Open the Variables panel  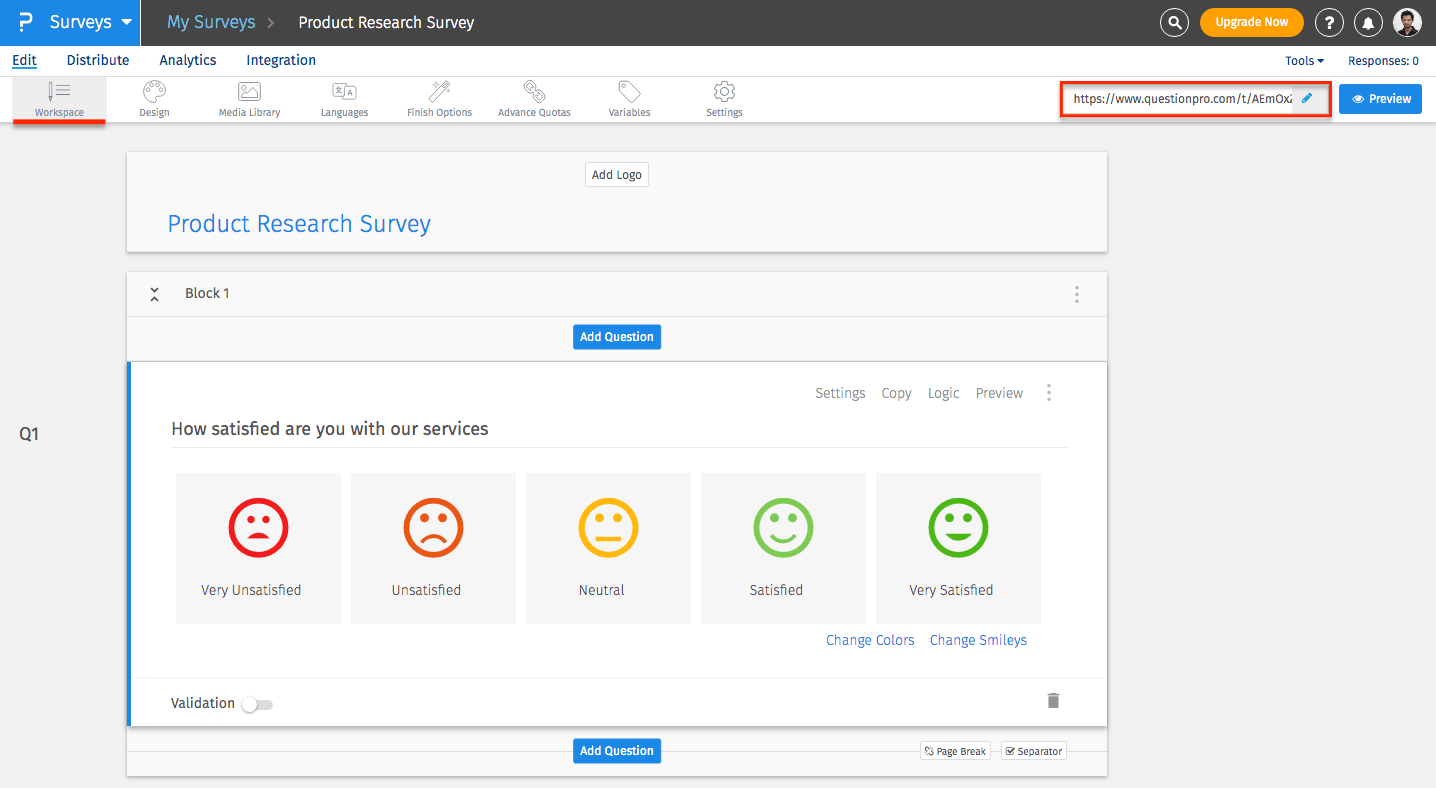pos(629,98)
